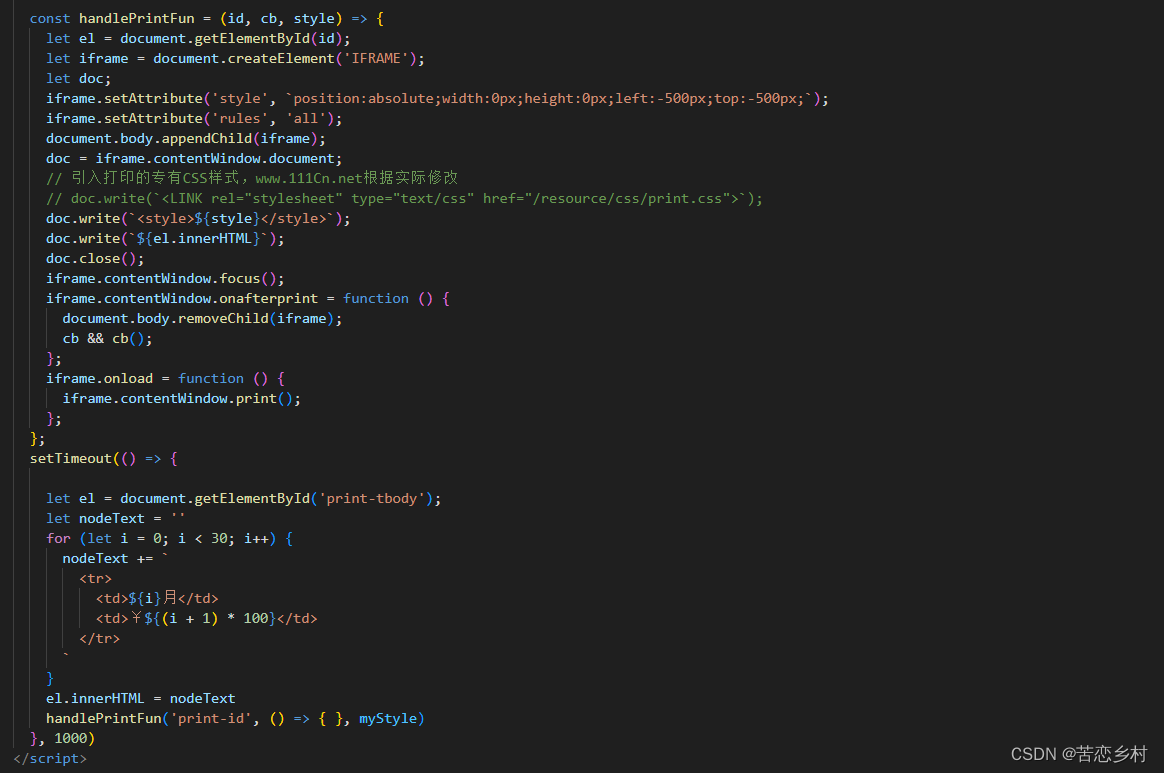Click the 'cb && cb();' line
Screen dimensions: 1164x773
click(107, 339)
